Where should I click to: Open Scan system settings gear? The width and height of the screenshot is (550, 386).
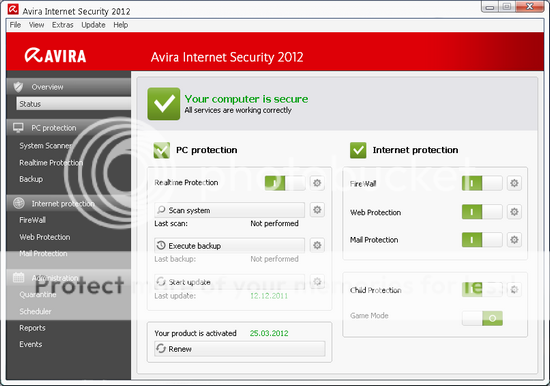tap(317, 210)
